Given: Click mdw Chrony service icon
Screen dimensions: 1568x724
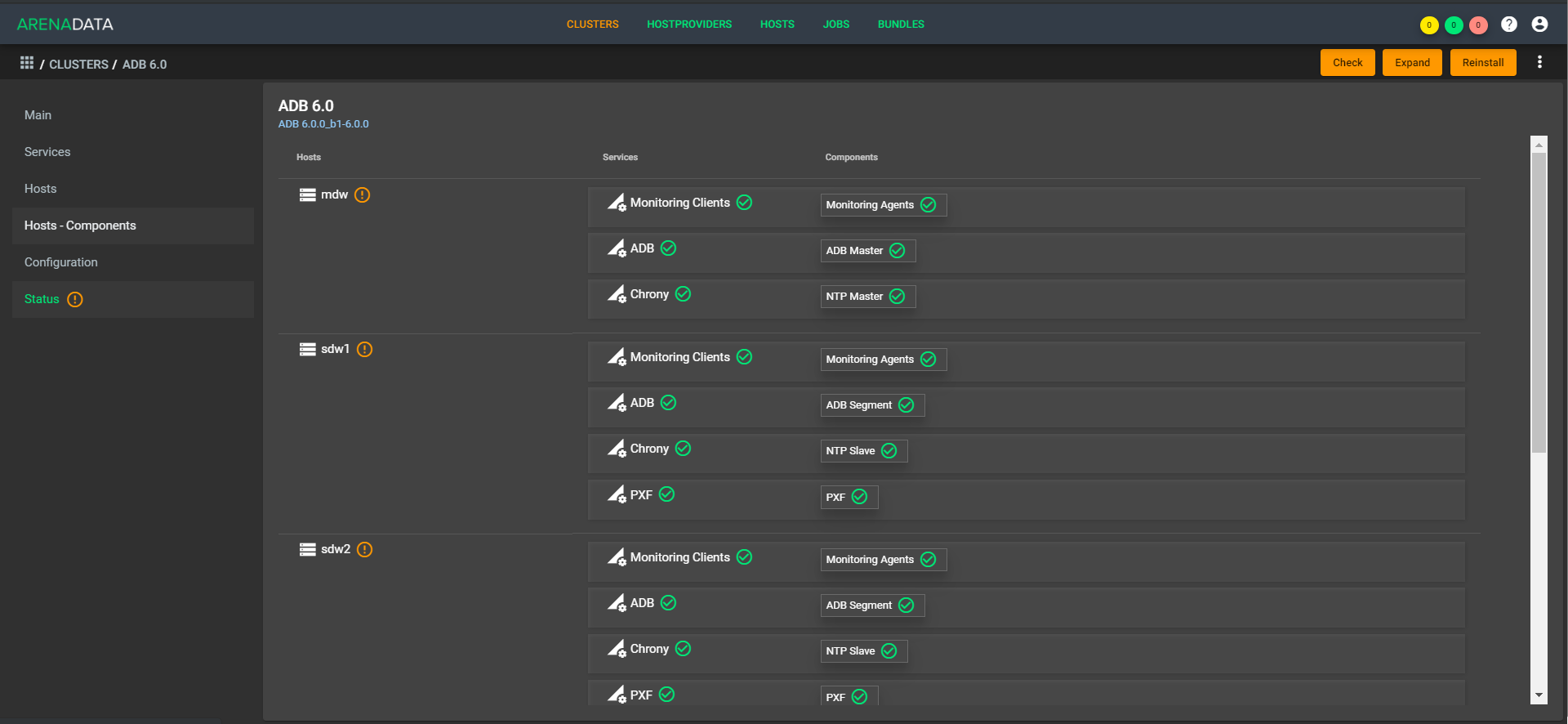Looking at the screenshot, I should click(617, 294).
